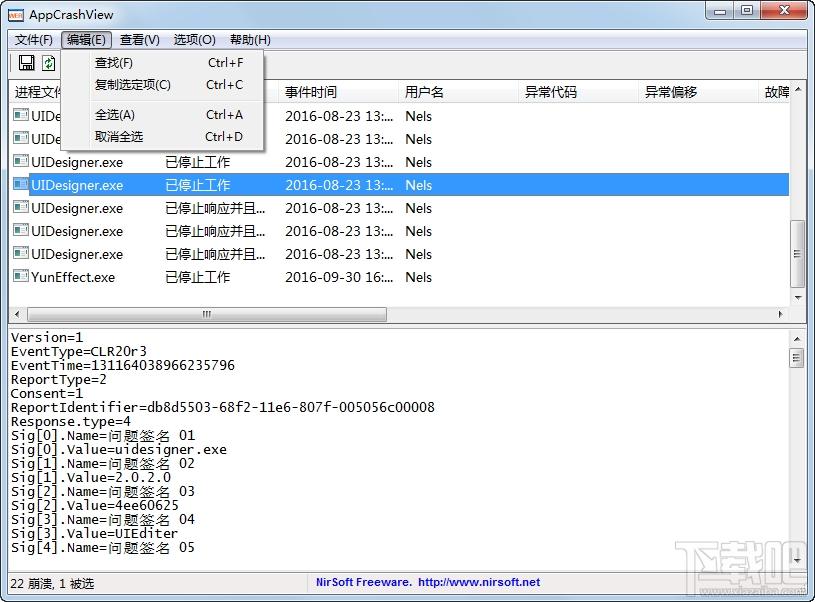Click the Sig[0].Value=uidesigner.exe line
Image resolution: width=815 pixels, height=602 pixels.
(x=119, y=449)
